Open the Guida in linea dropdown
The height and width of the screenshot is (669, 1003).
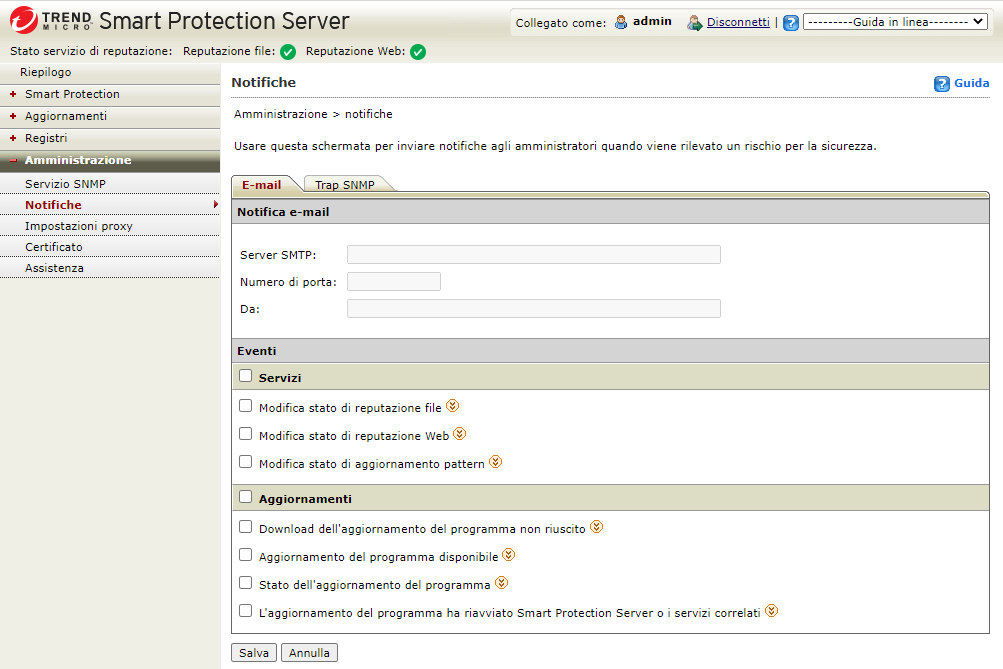click(895, 22)
